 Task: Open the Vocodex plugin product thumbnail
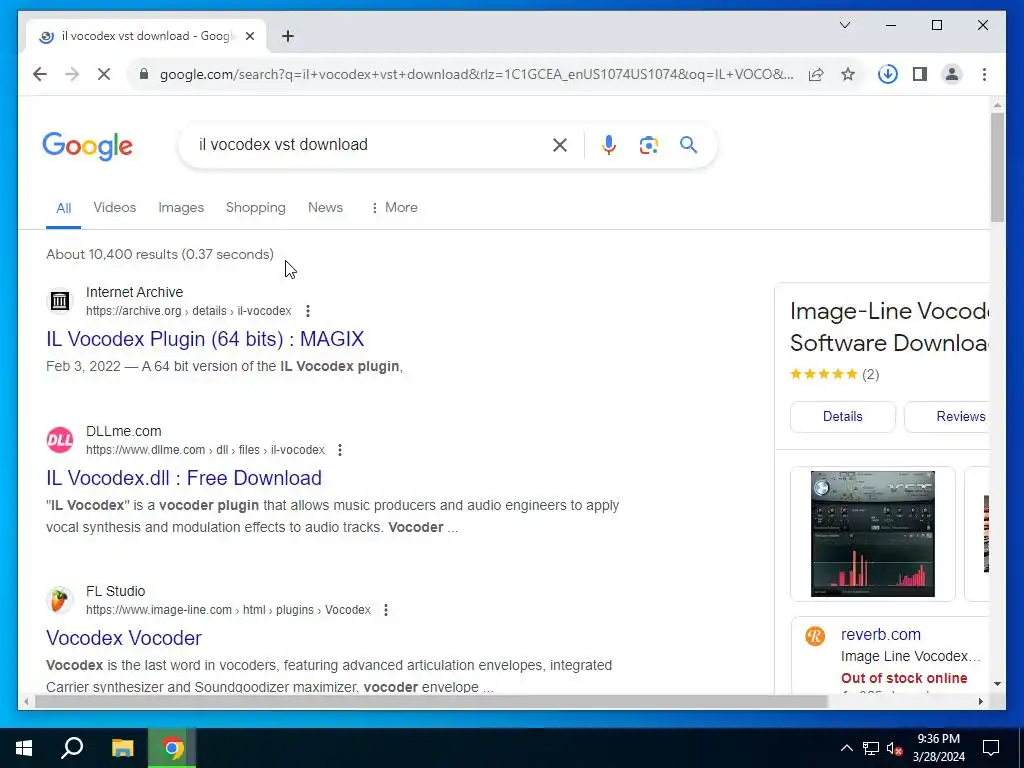click(x=872, y=534)
